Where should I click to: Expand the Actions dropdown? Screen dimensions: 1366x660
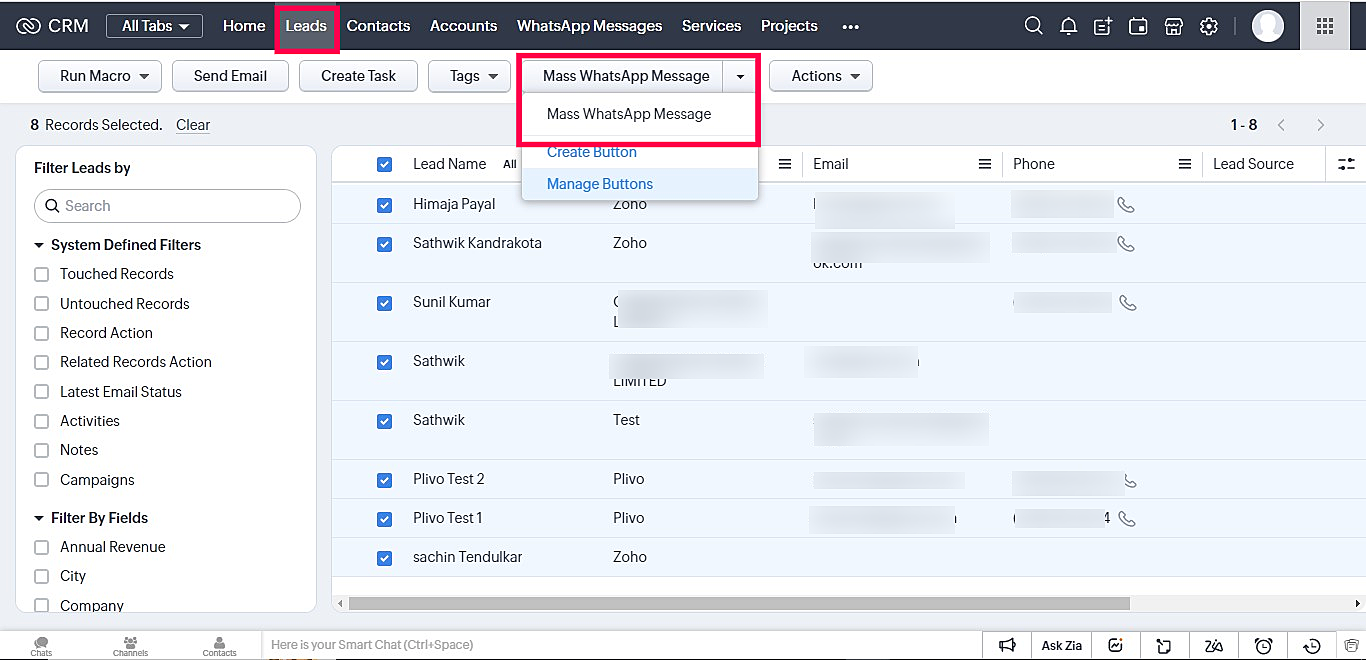point(820,76)
